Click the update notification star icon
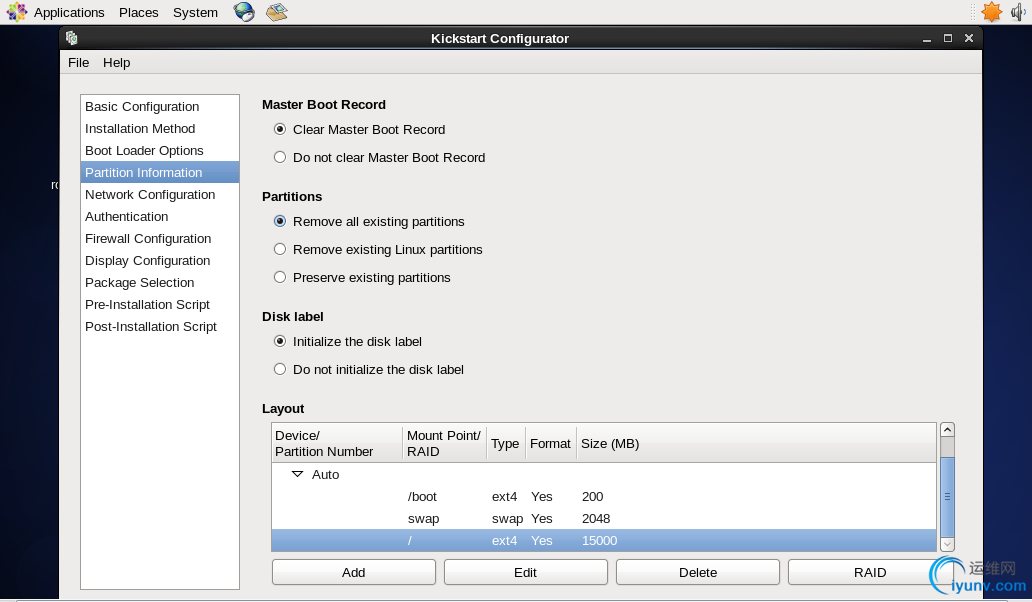Screen dimensions: 1032x602 [991, 12]
